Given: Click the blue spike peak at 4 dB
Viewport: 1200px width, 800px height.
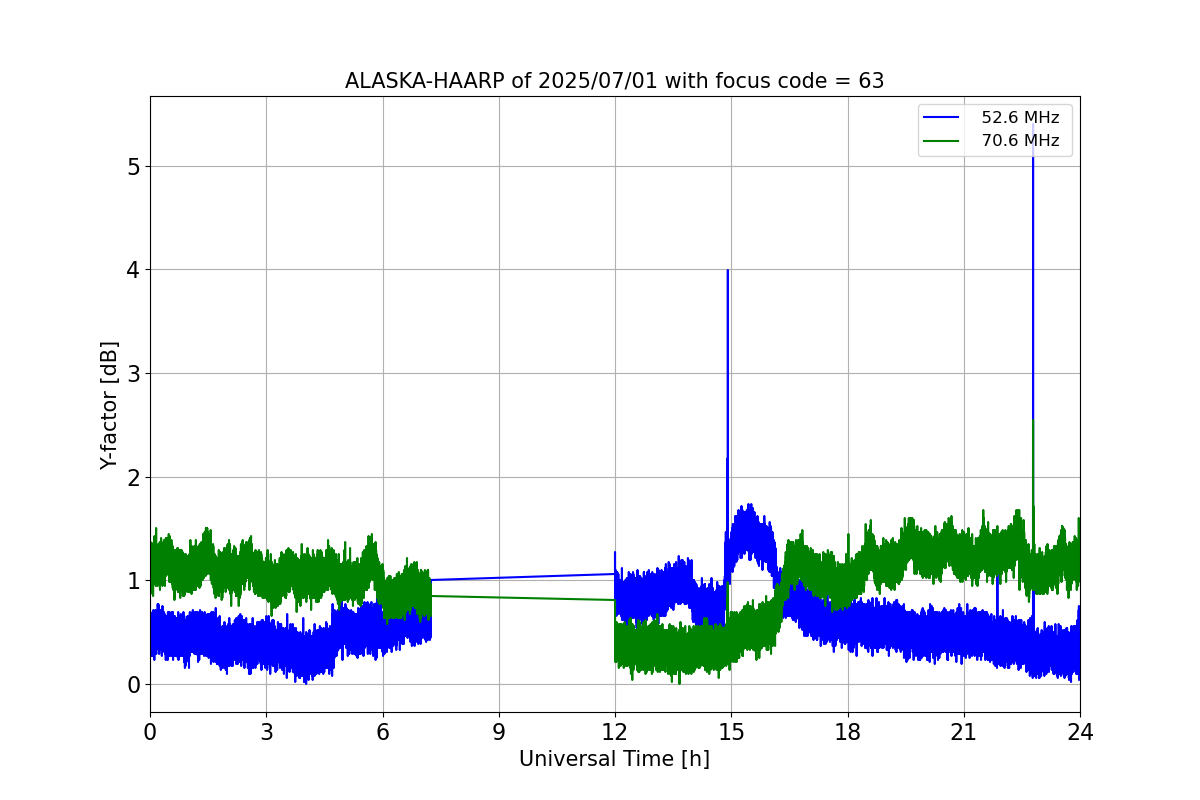Looking at the screenshot, I should click(727, 271).
